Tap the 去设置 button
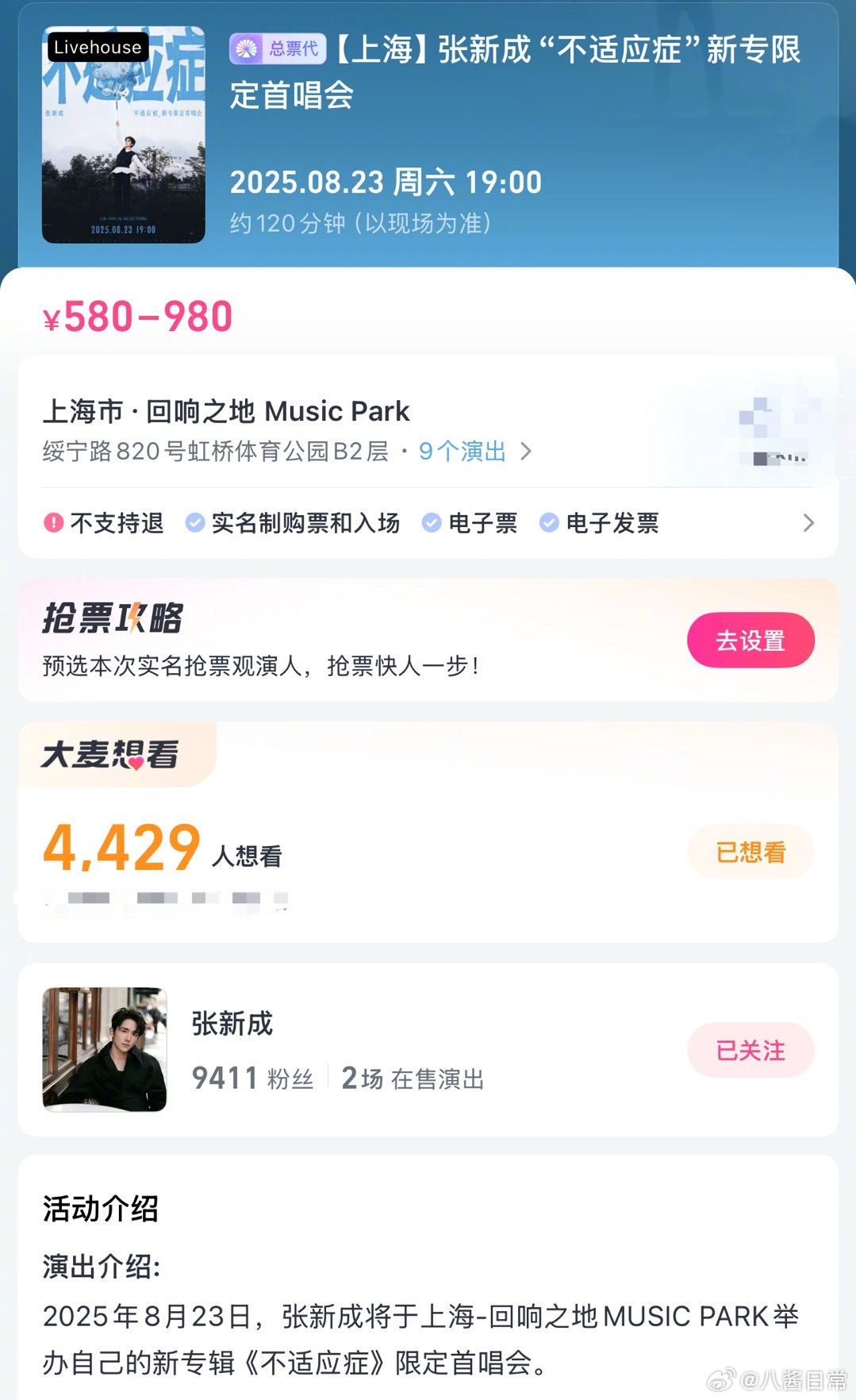This screenshot has width=856, height=1400. tap(750, 640)
